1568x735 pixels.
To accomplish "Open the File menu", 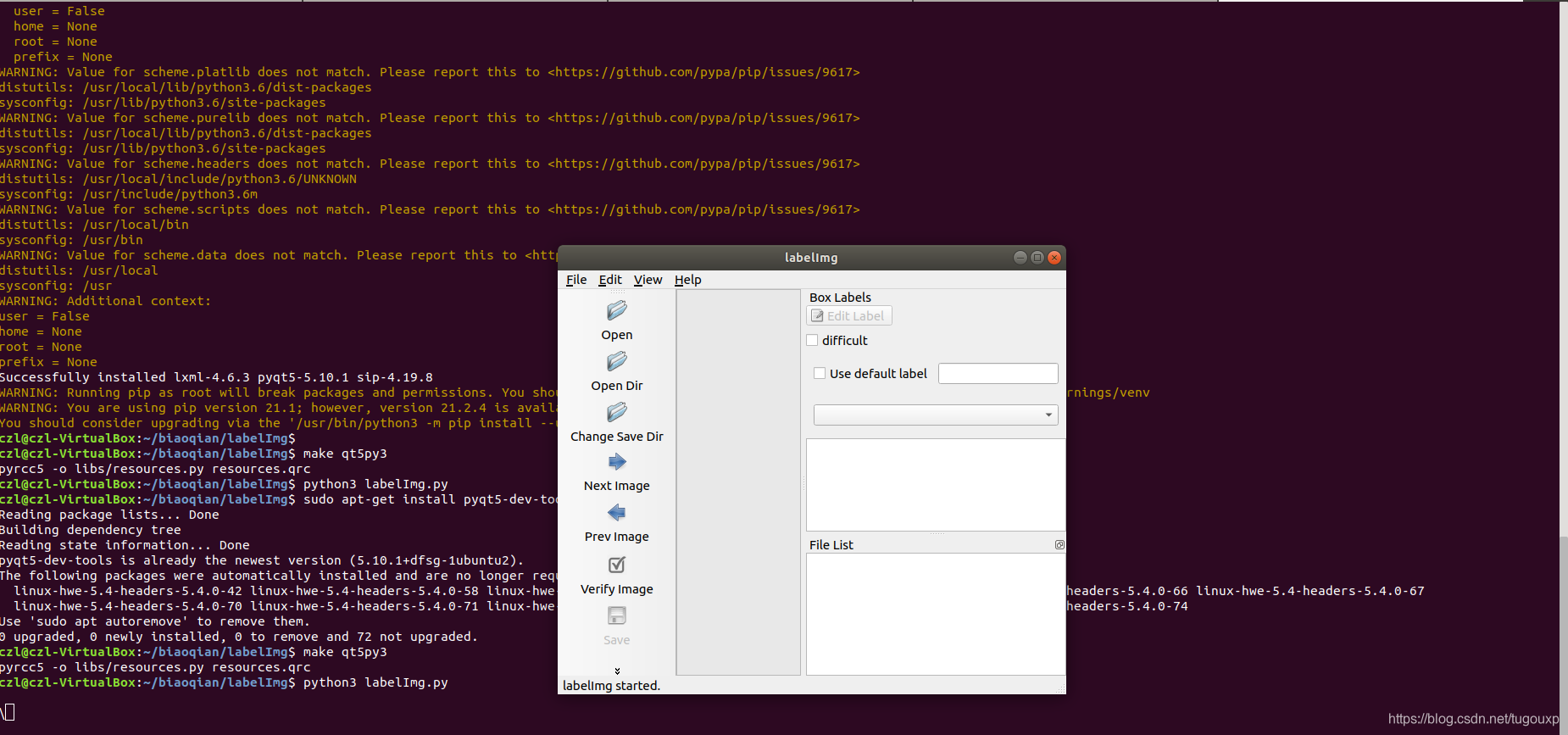I will pyautogui.click(x=576, y=280).
